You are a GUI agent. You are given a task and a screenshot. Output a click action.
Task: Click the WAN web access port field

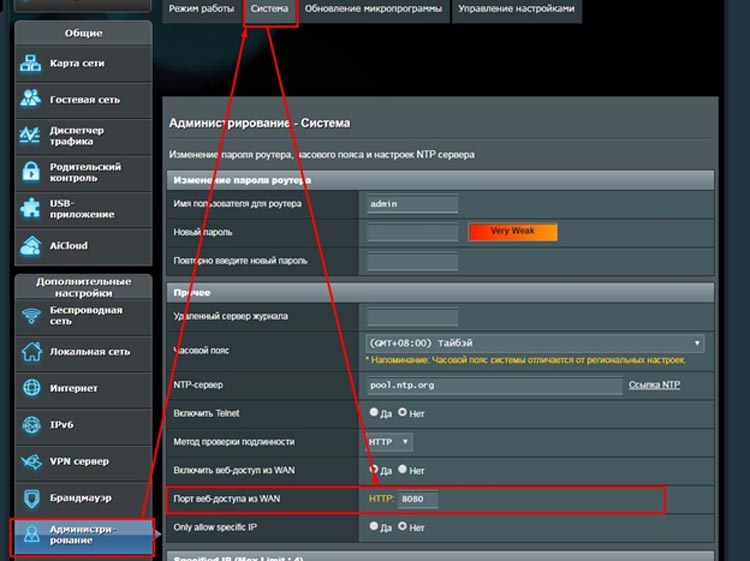(x=417, y=499)
